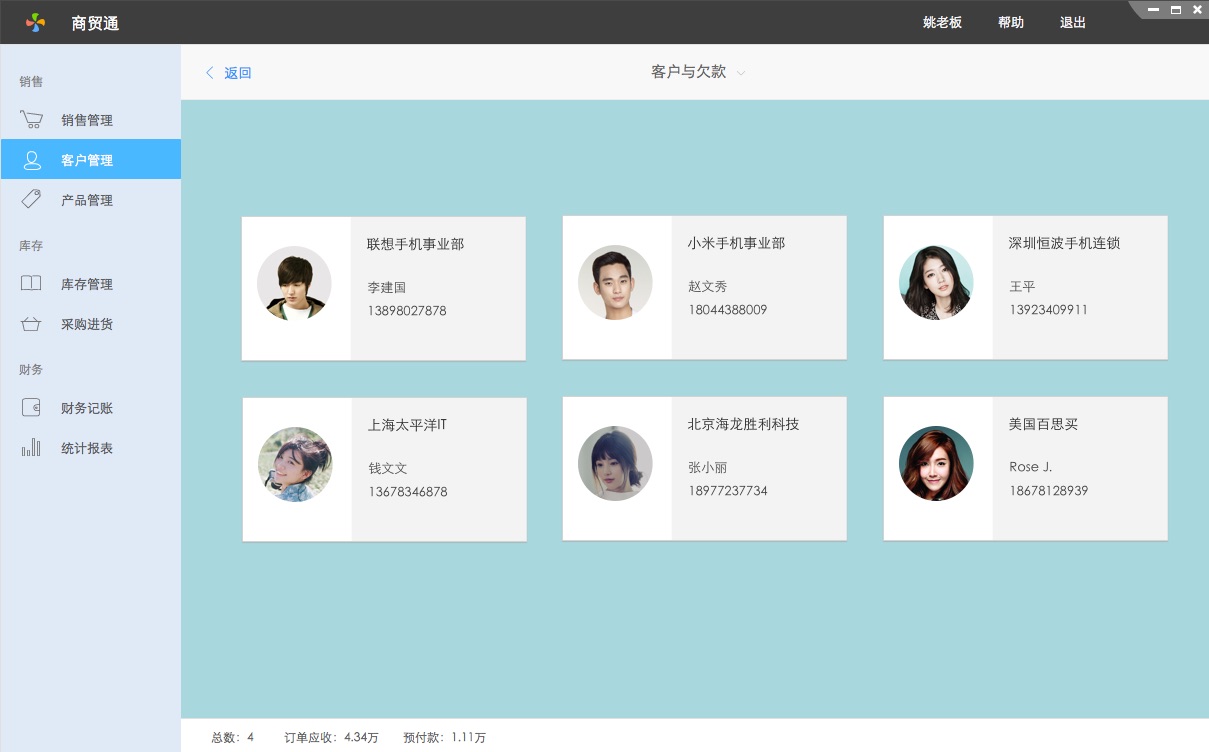This screenshot has height=752, width=1209.
Task: Go back using the 返回 link
Action: [x=229, y=73]
